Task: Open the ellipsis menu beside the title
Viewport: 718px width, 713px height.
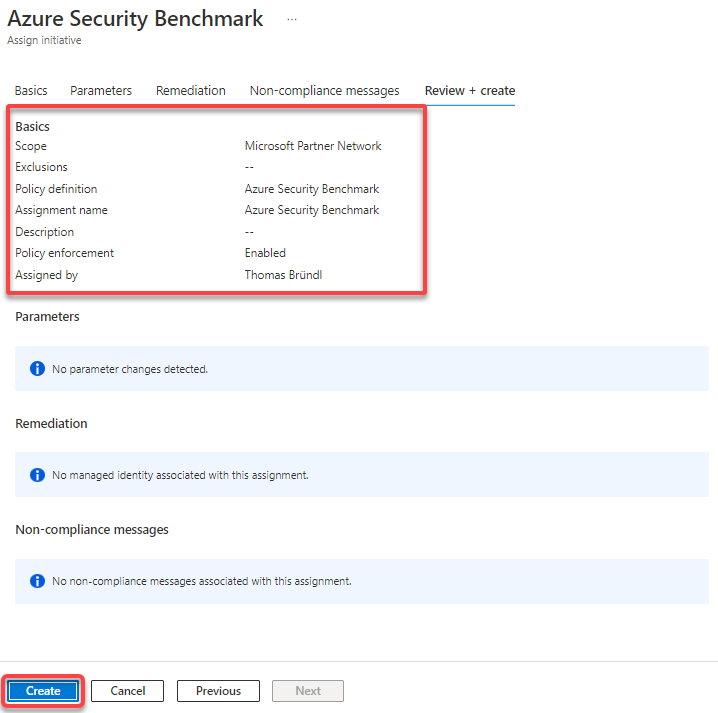Action: [x=292, y=20]
